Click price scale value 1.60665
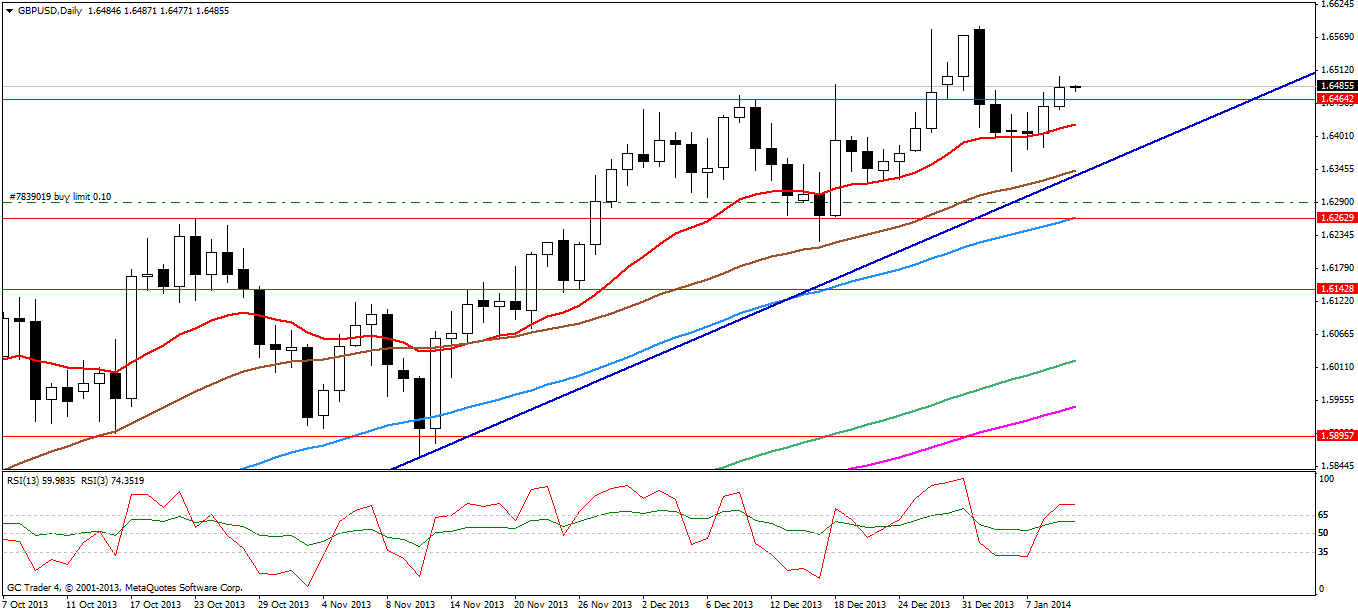Image resolution: width=1358 pixels, height=613 pixels. (1338, 334)
